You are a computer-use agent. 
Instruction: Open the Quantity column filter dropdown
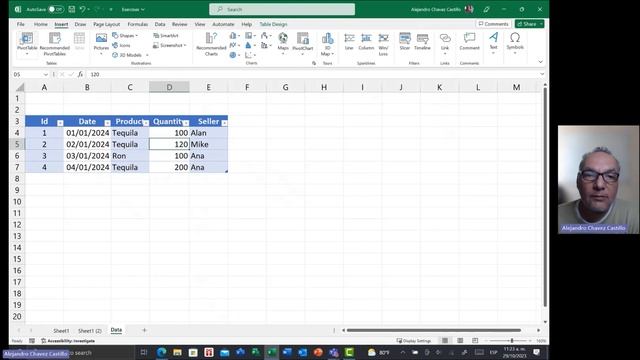tap(186, 123)
